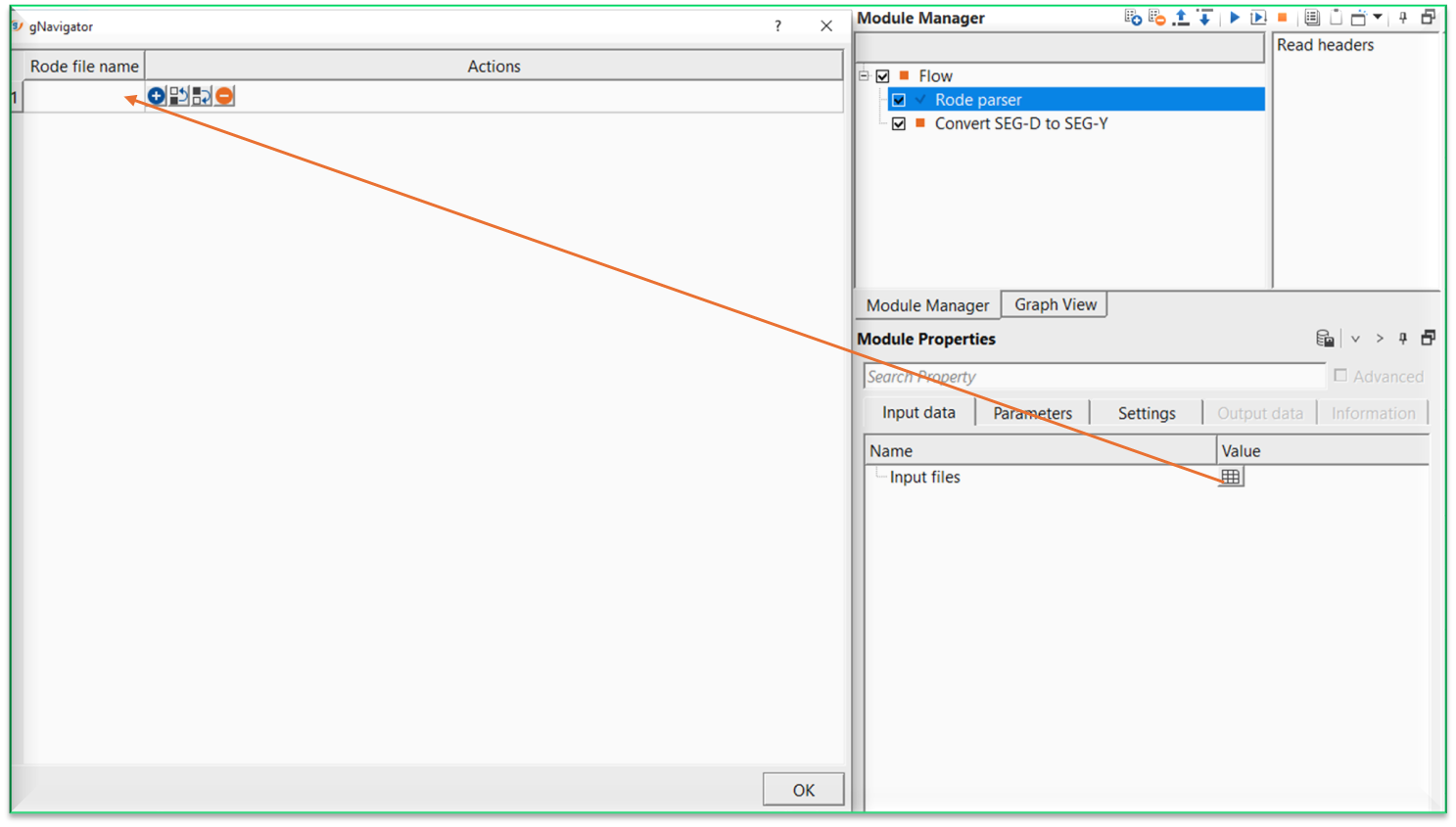The height and width of the screenshot is (827, 1456).
Task: Switch to the Graph View tab
Action: [1054, 304]
